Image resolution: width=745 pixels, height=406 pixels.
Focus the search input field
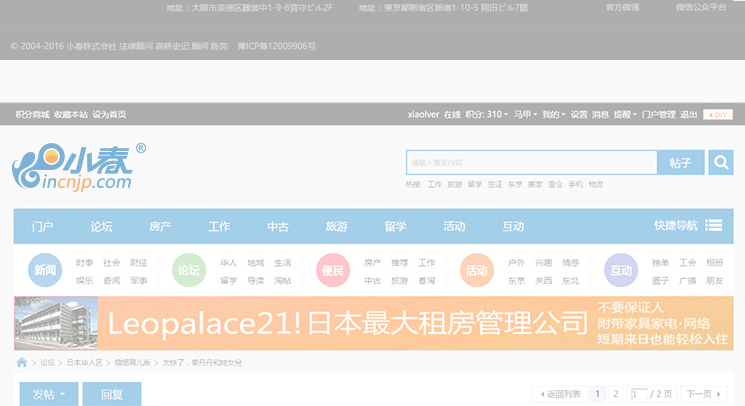[532, 163]
